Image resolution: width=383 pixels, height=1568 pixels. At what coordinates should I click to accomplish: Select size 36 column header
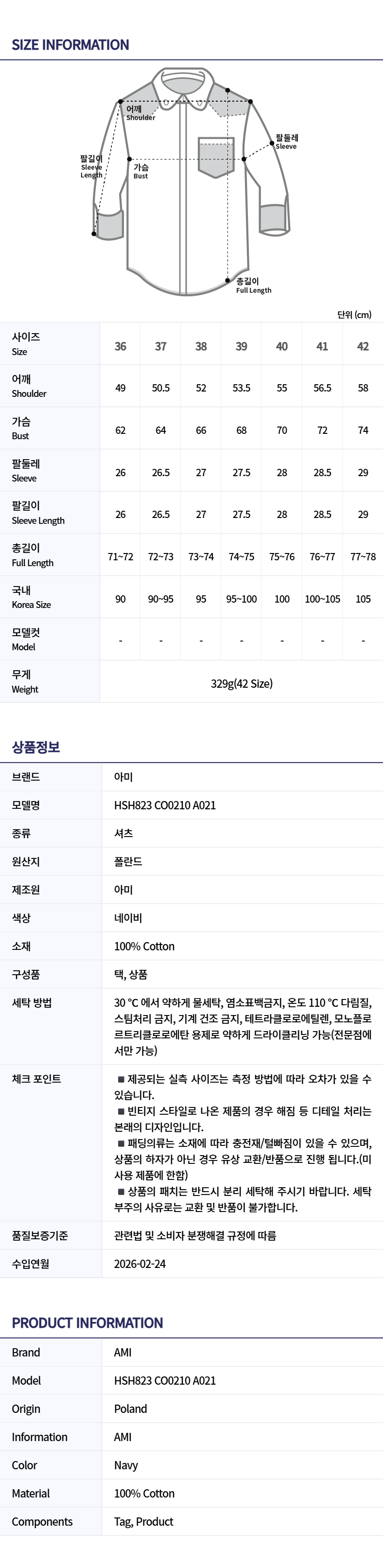(x=121, y=346)
